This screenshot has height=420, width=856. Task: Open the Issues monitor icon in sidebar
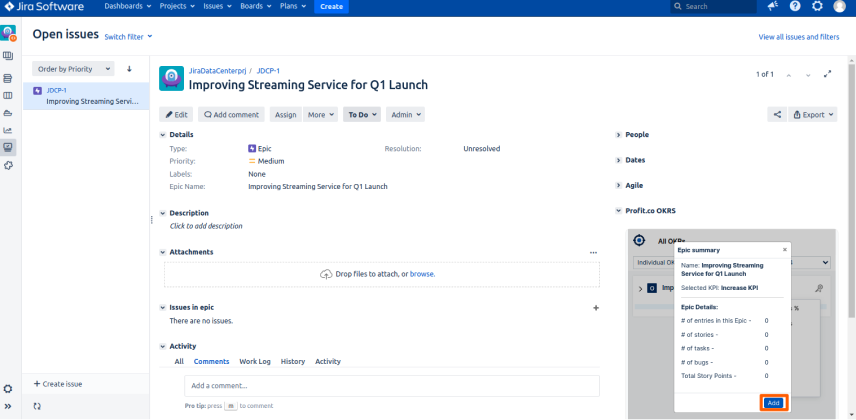(x=8, y=147)
